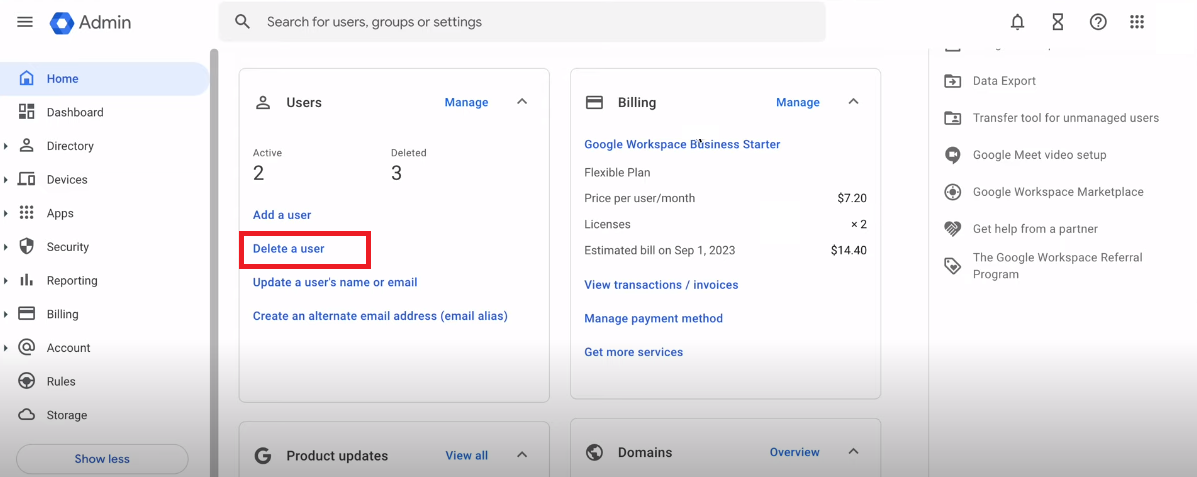Click View all in Product updates
Screen dimensions: 1197x477
coord(466,456)
